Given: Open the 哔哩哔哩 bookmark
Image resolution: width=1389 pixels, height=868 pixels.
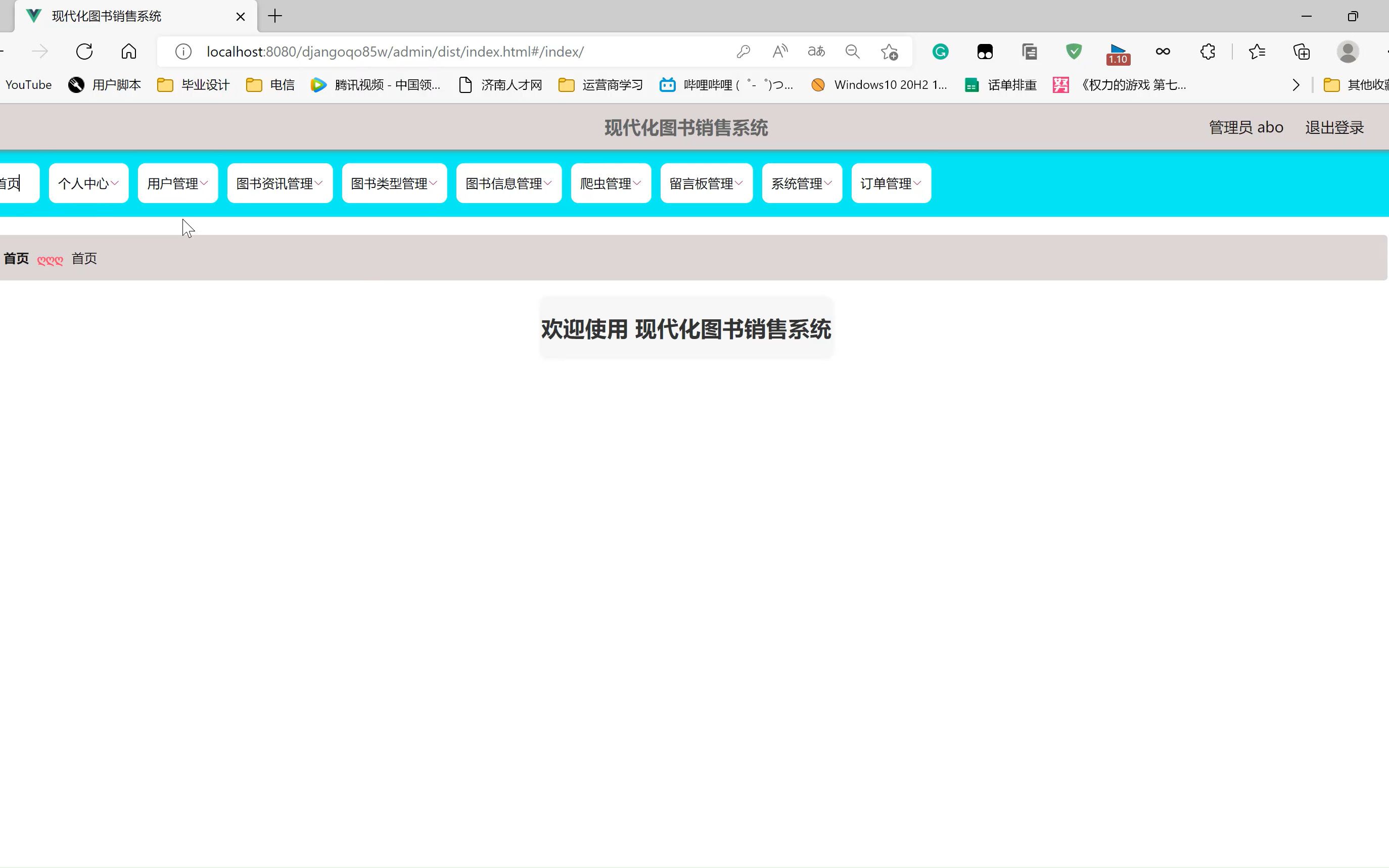Looking at the screenshot, I should [726, 85].
